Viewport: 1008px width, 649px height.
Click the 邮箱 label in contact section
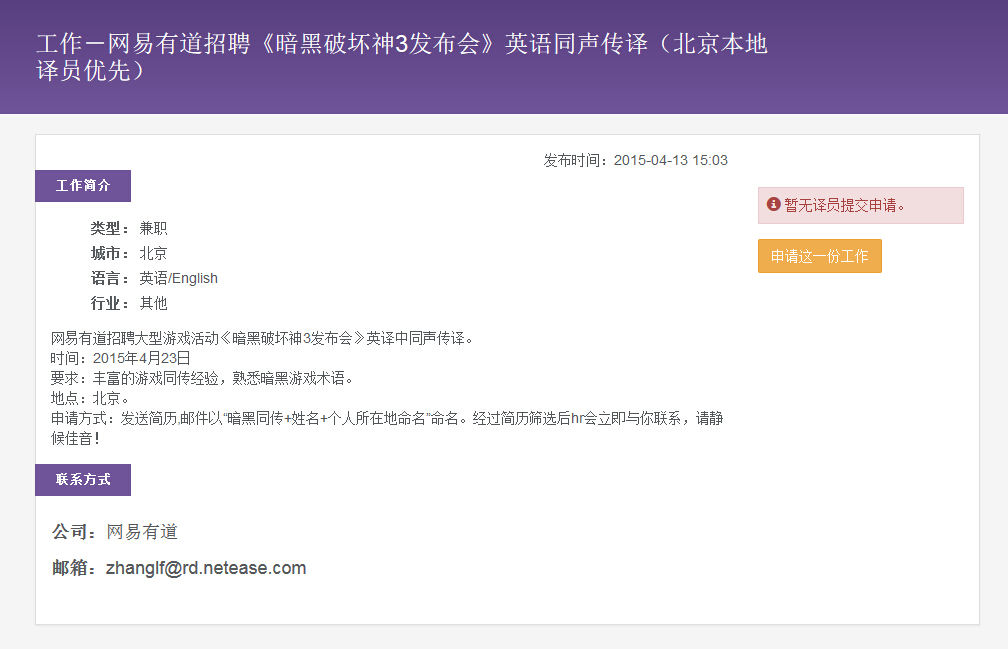coord(74,568)
